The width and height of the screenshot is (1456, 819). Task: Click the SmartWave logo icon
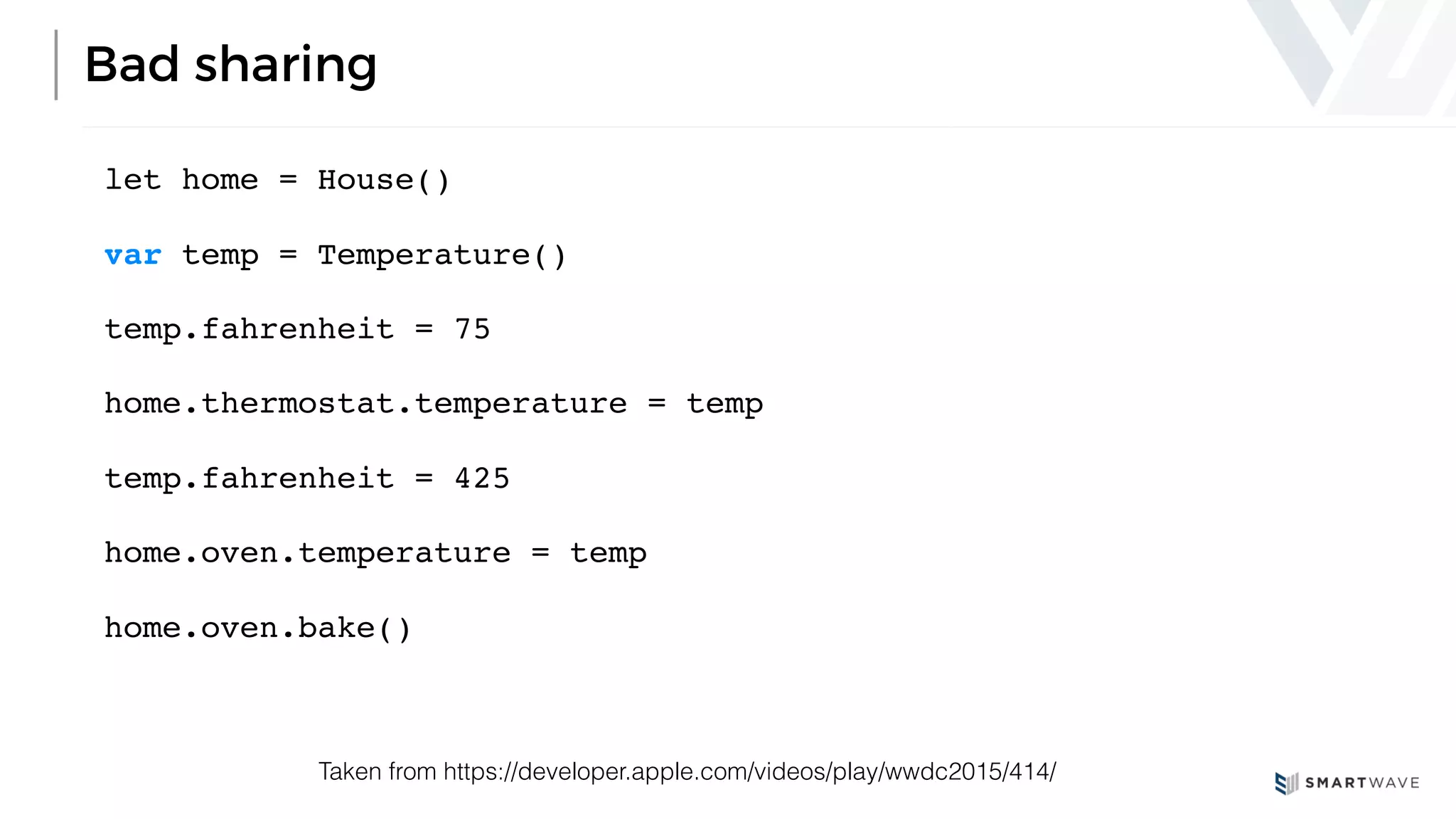(x=1287, y=783)
